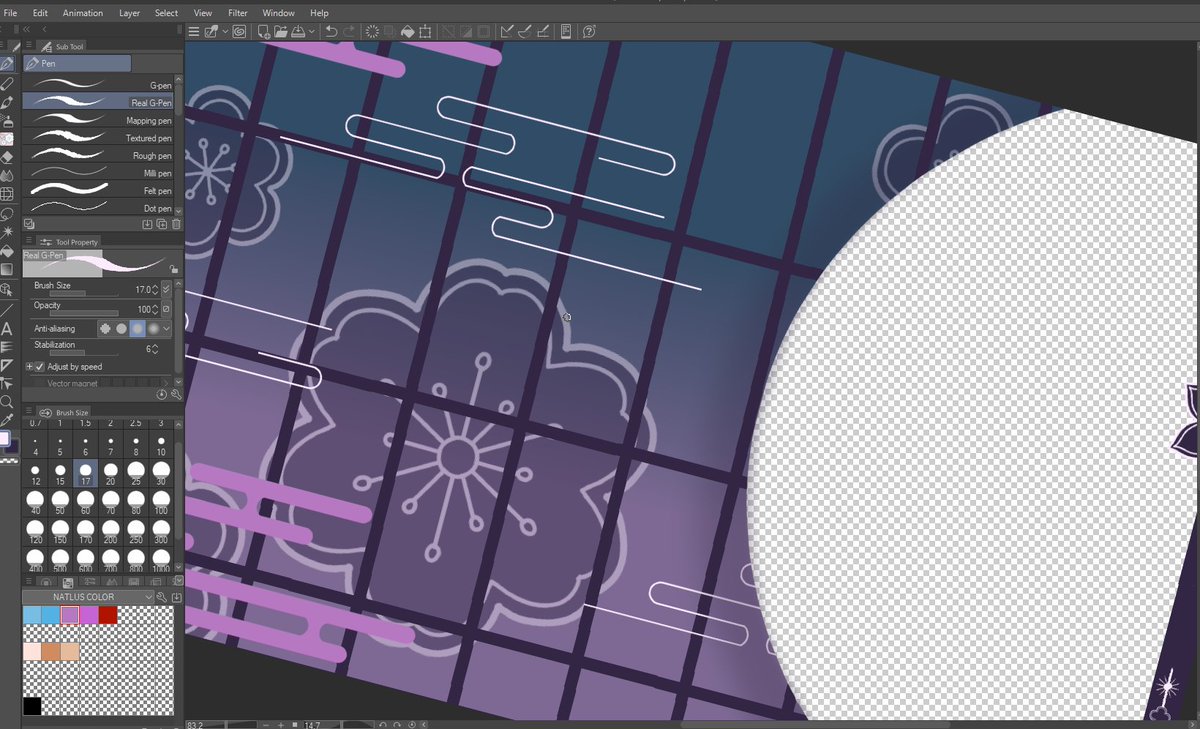Select the Gradient tool in left toolbar
The height and width of the screenshot is (729, 1200).
tap(9, 269)
